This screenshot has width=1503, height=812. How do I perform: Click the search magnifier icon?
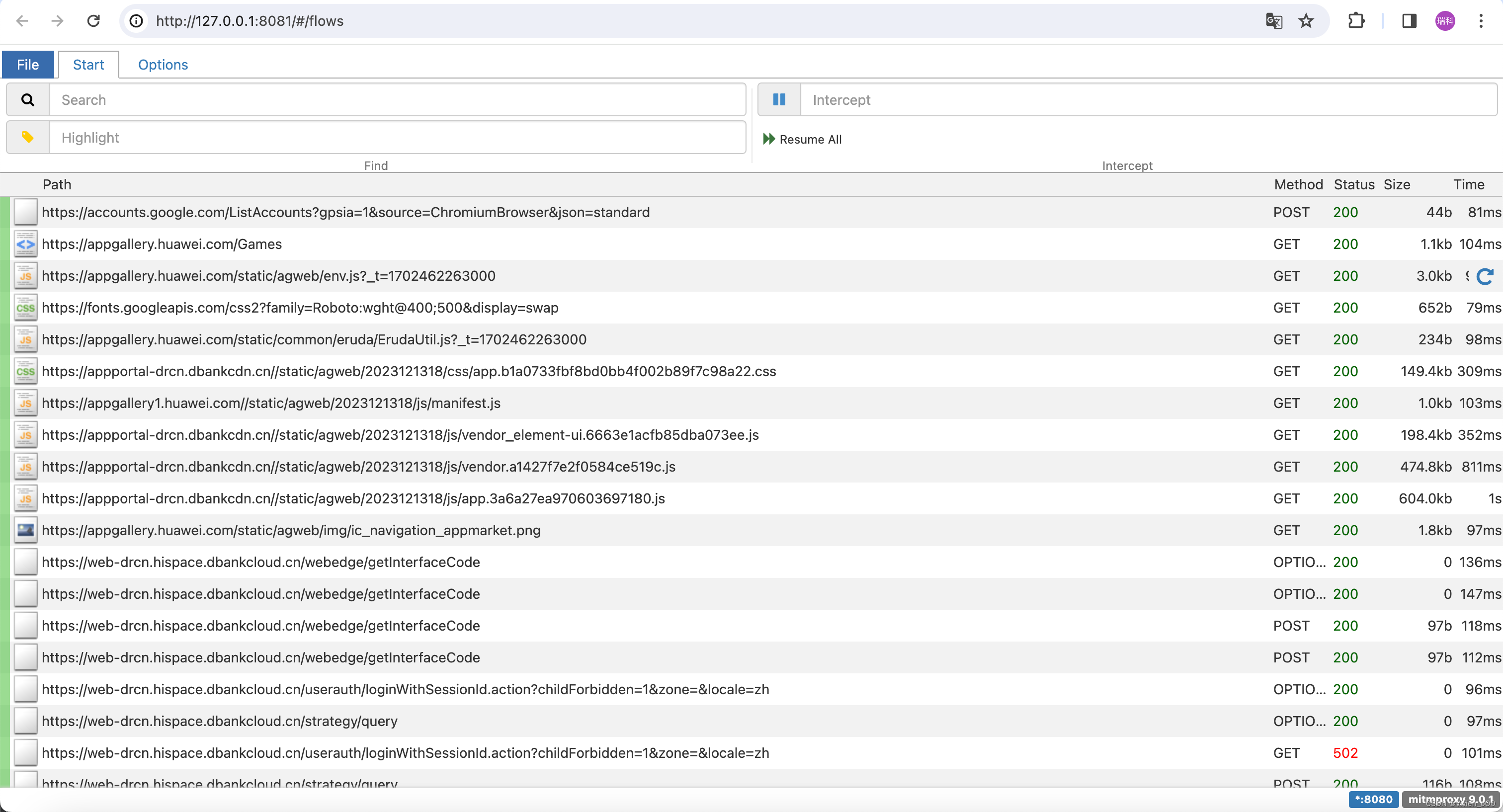[27, 100]
